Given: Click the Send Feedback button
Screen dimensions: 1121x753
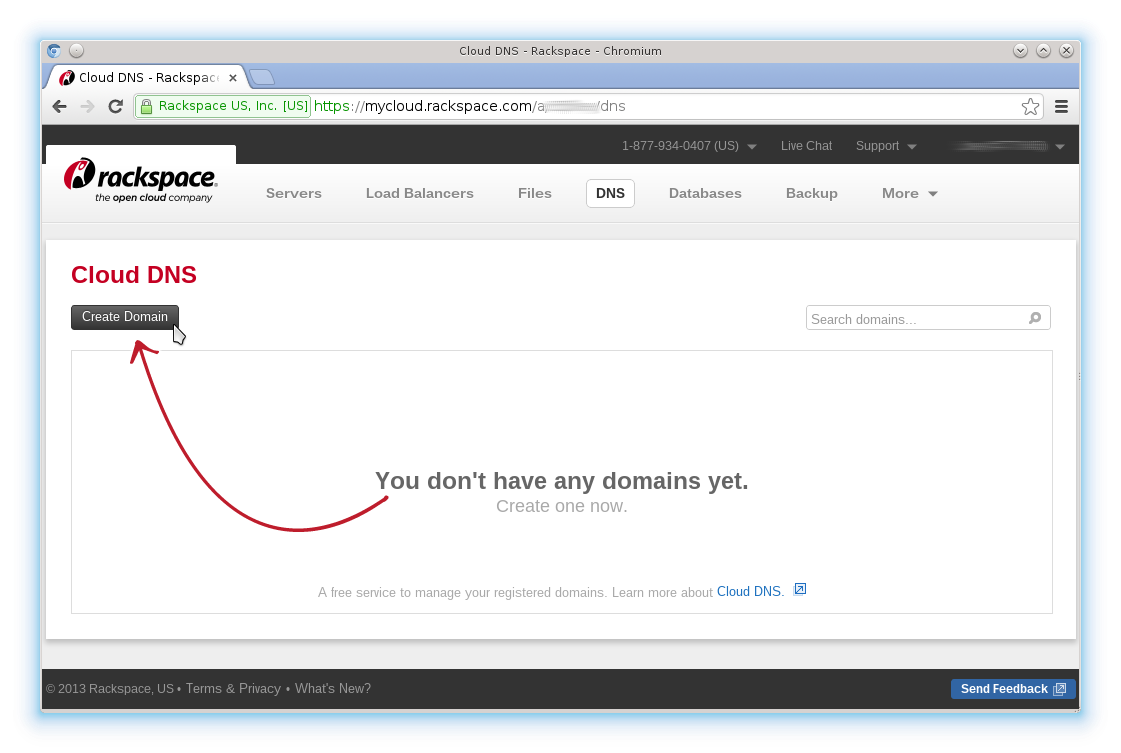Looking at the screenshot, I should 1013,689.
